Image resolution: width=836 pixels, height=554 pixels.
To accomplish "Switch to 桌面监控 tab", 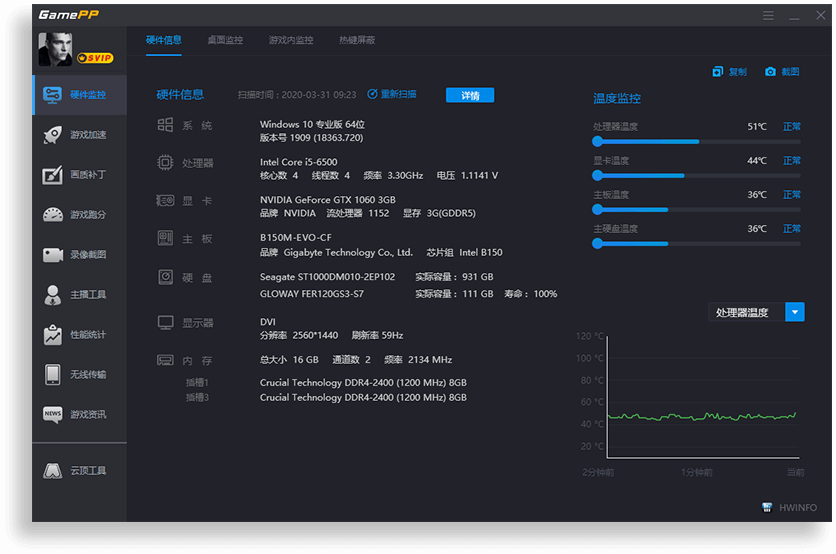I will pos(225,40).
